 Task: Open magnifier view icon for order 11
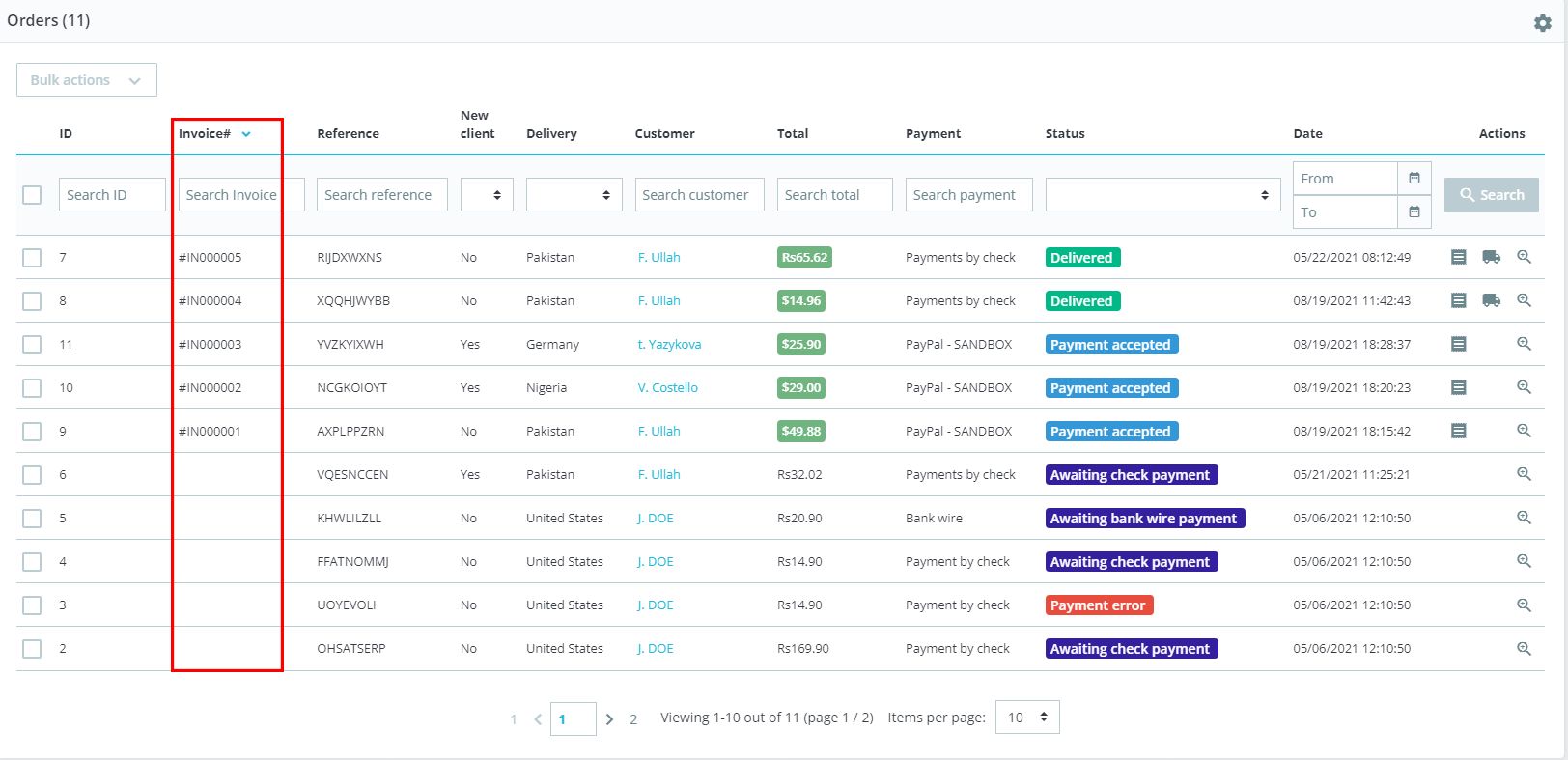pos(1524,344)
